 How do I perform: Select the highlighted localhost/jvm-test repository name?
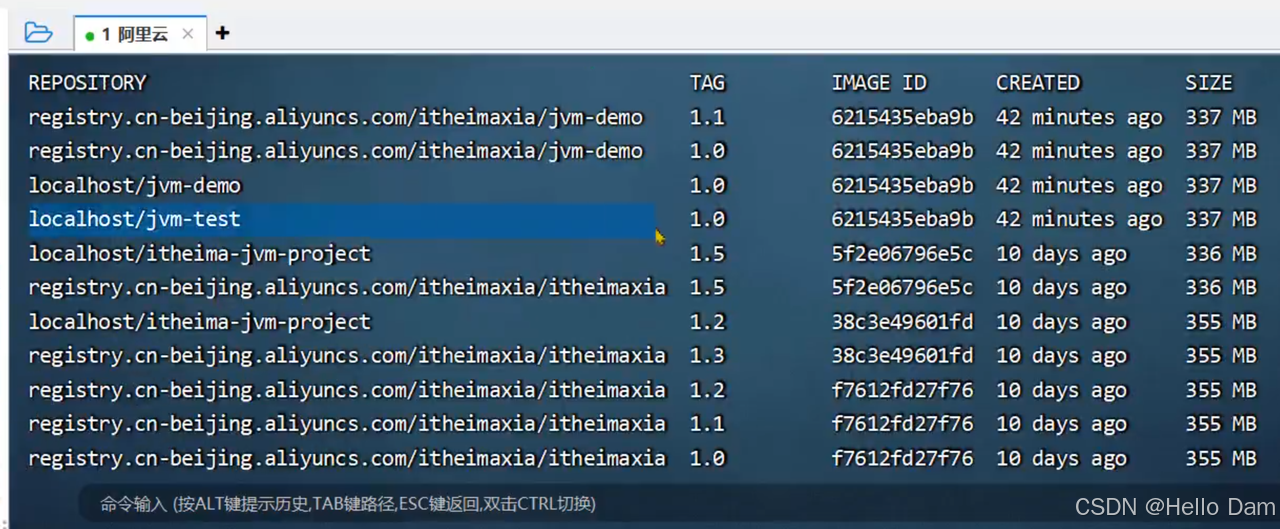click(134, 219)
